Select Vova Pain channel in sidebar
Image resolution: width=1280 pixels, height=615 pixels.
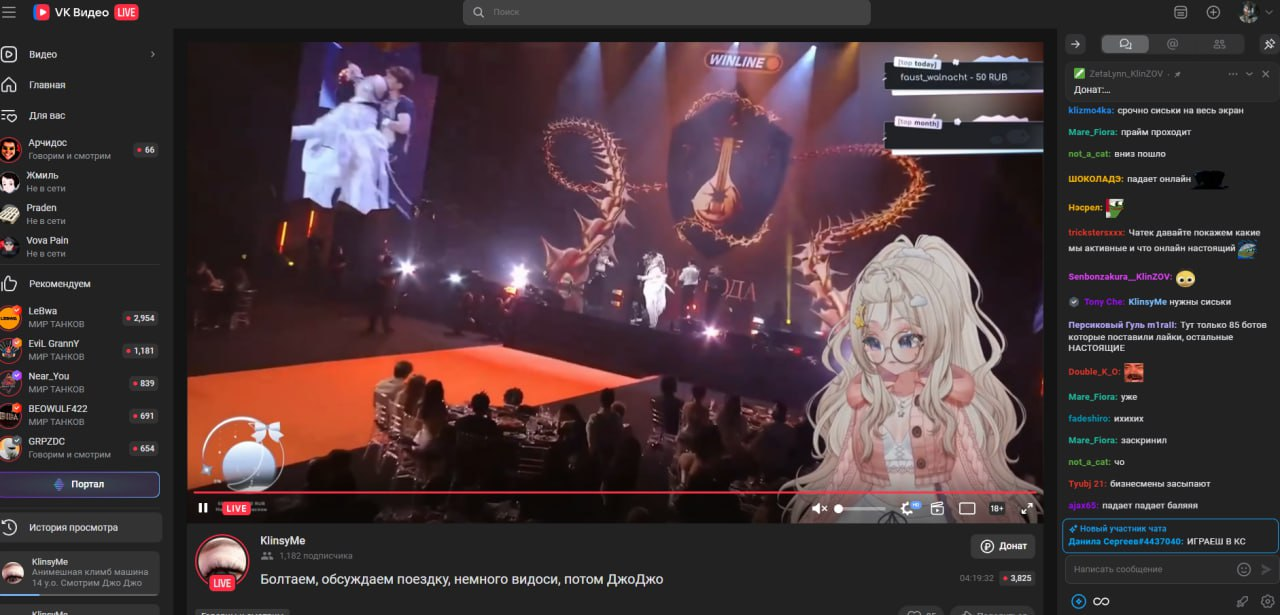(80, 246)
